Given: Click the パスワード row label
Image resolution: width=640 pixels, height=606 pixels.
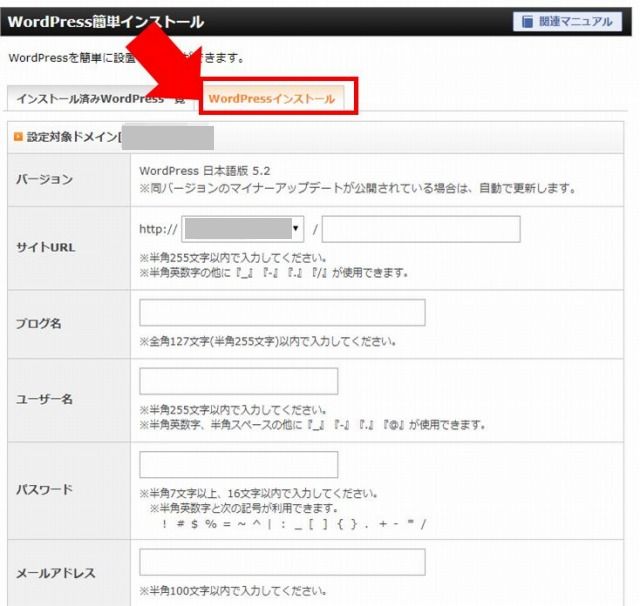Looking at the screenshot, I should click(44, 490).
